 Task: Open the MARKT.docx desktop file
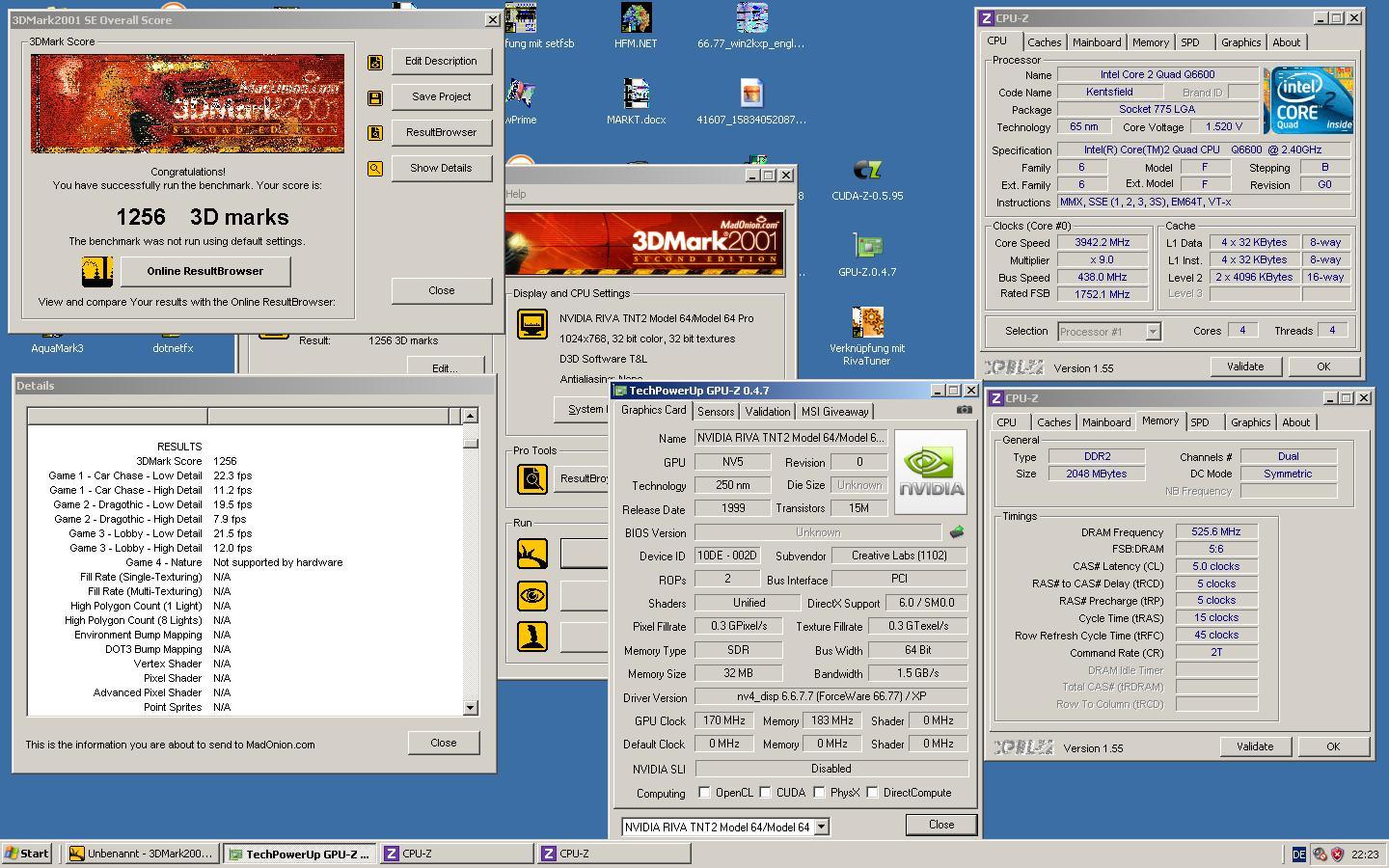tap(635, 102)
